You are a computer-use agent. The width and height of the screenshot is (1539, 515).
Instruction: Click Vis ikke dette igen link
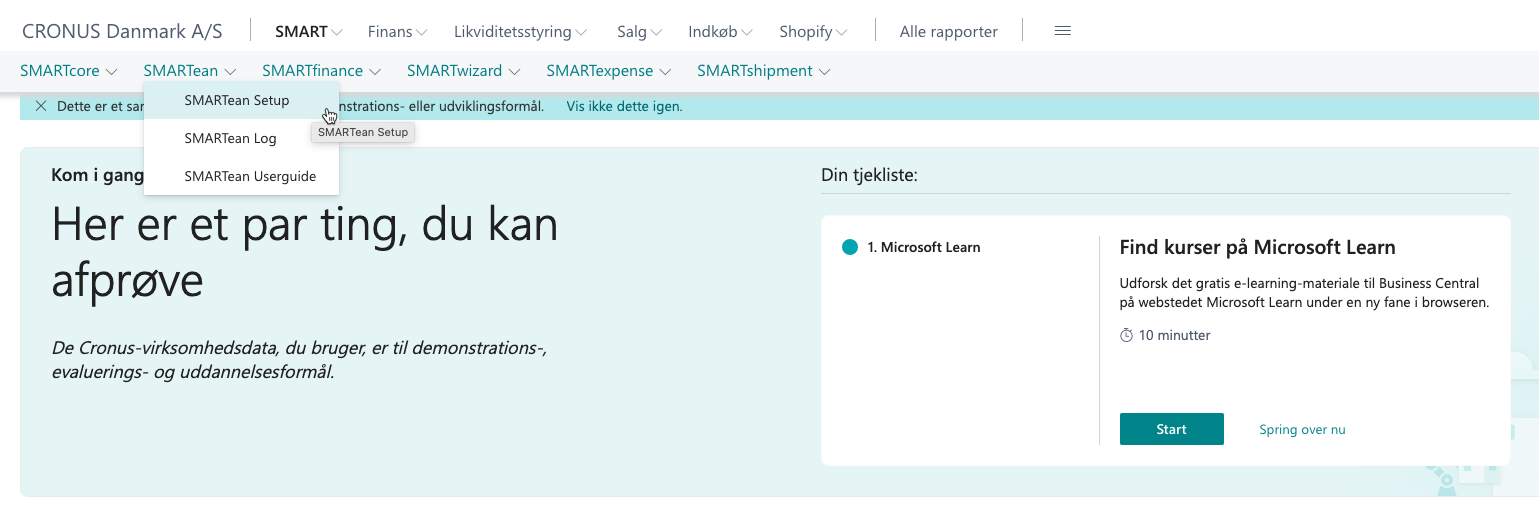tap(624, 106)
